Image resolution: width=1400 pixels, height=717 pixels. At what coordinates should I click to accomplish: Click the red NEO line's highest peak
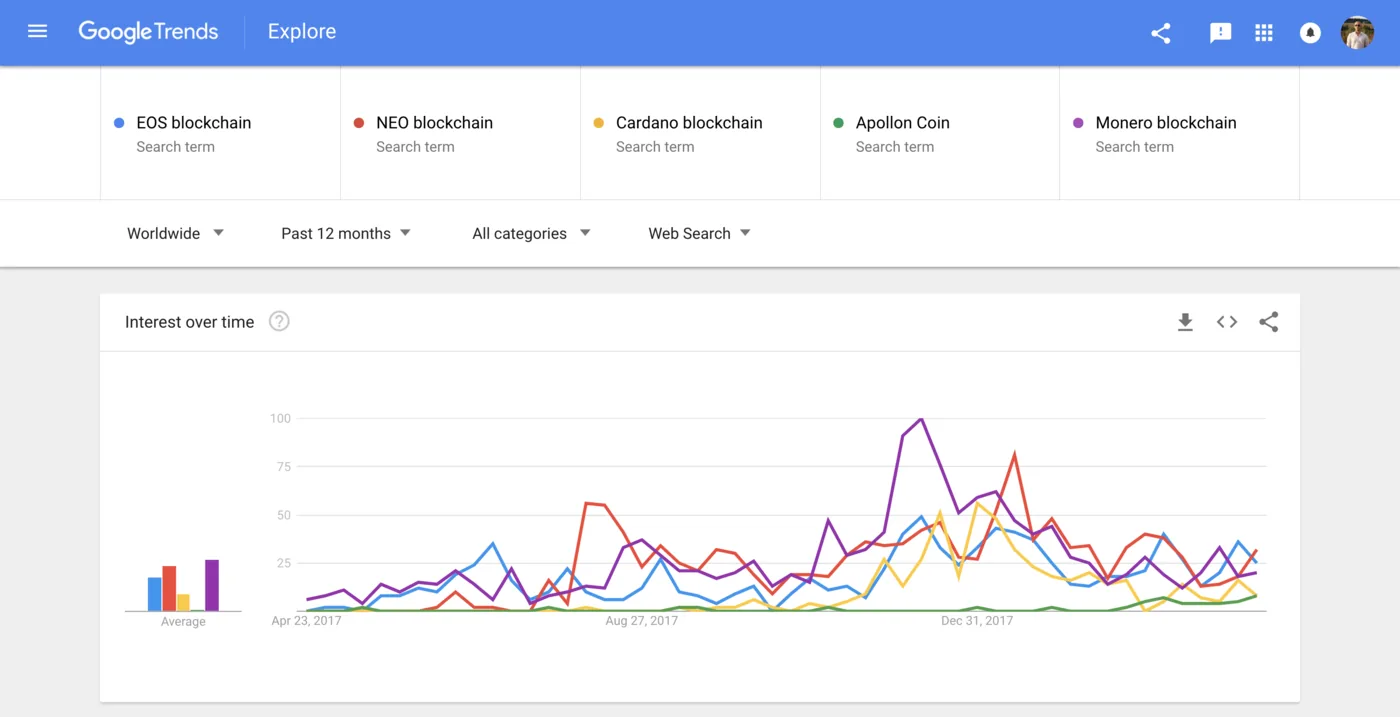click(x=1015, y=455)
